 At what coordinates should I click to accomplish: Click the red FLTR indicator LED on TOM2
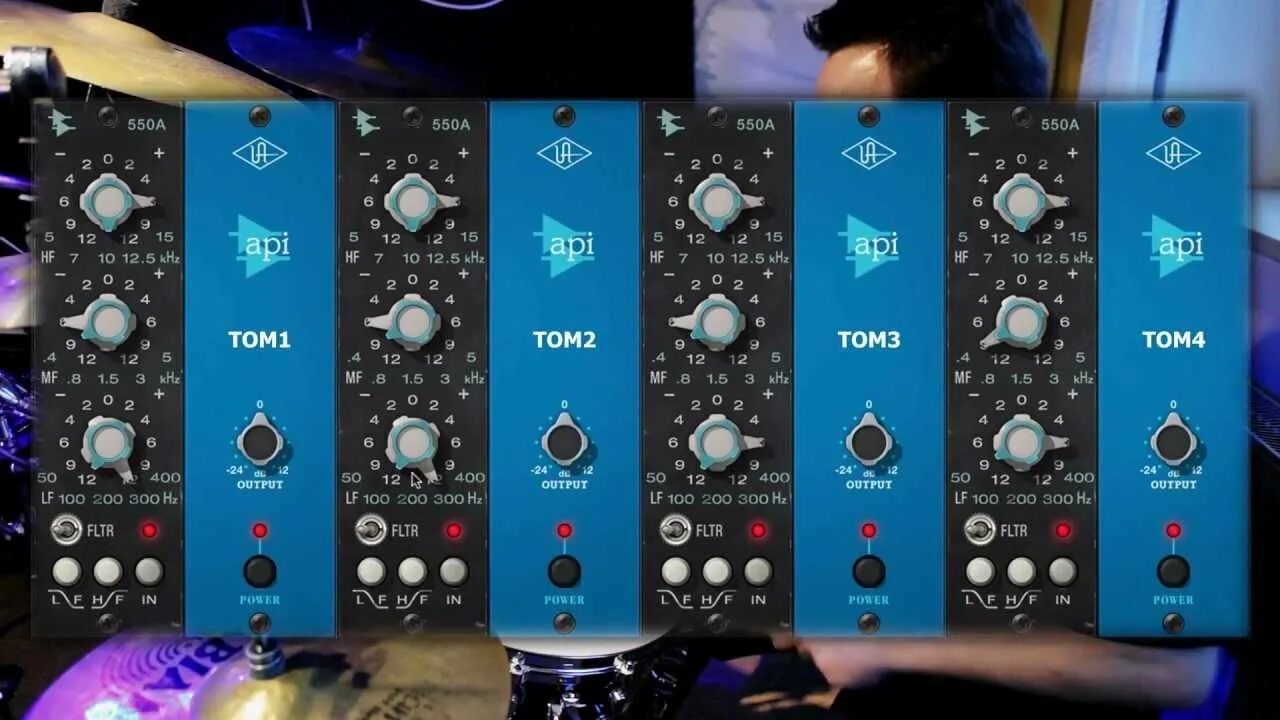click(453, 530)
